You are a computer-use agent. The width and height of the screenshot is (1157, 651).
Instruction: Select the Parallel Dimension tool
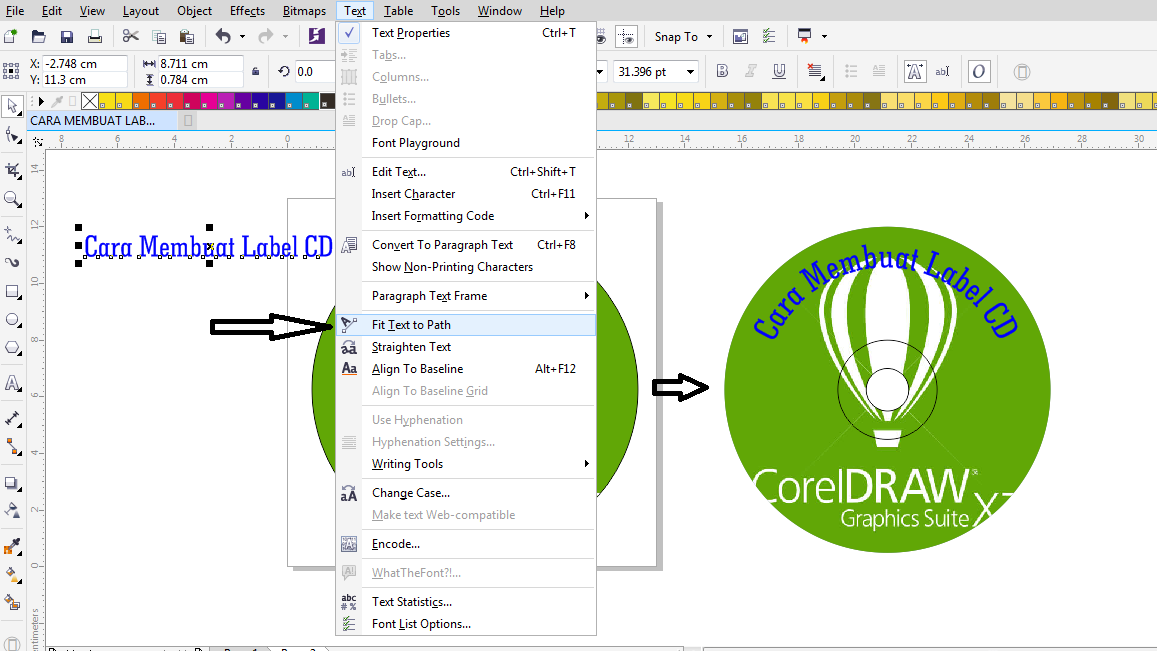click(x=12, y=418)
